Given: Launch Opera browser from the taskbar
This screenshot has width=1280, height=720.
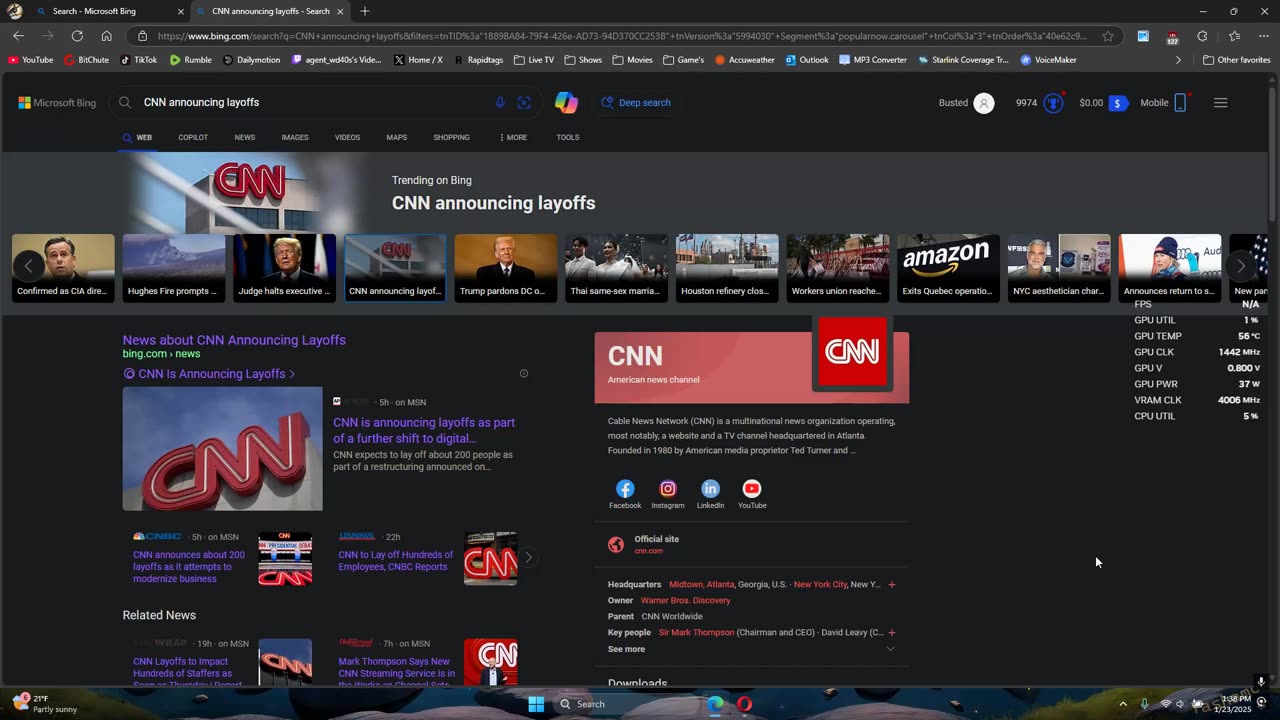Looking at the screenshot, I should [x=744, y=704].
